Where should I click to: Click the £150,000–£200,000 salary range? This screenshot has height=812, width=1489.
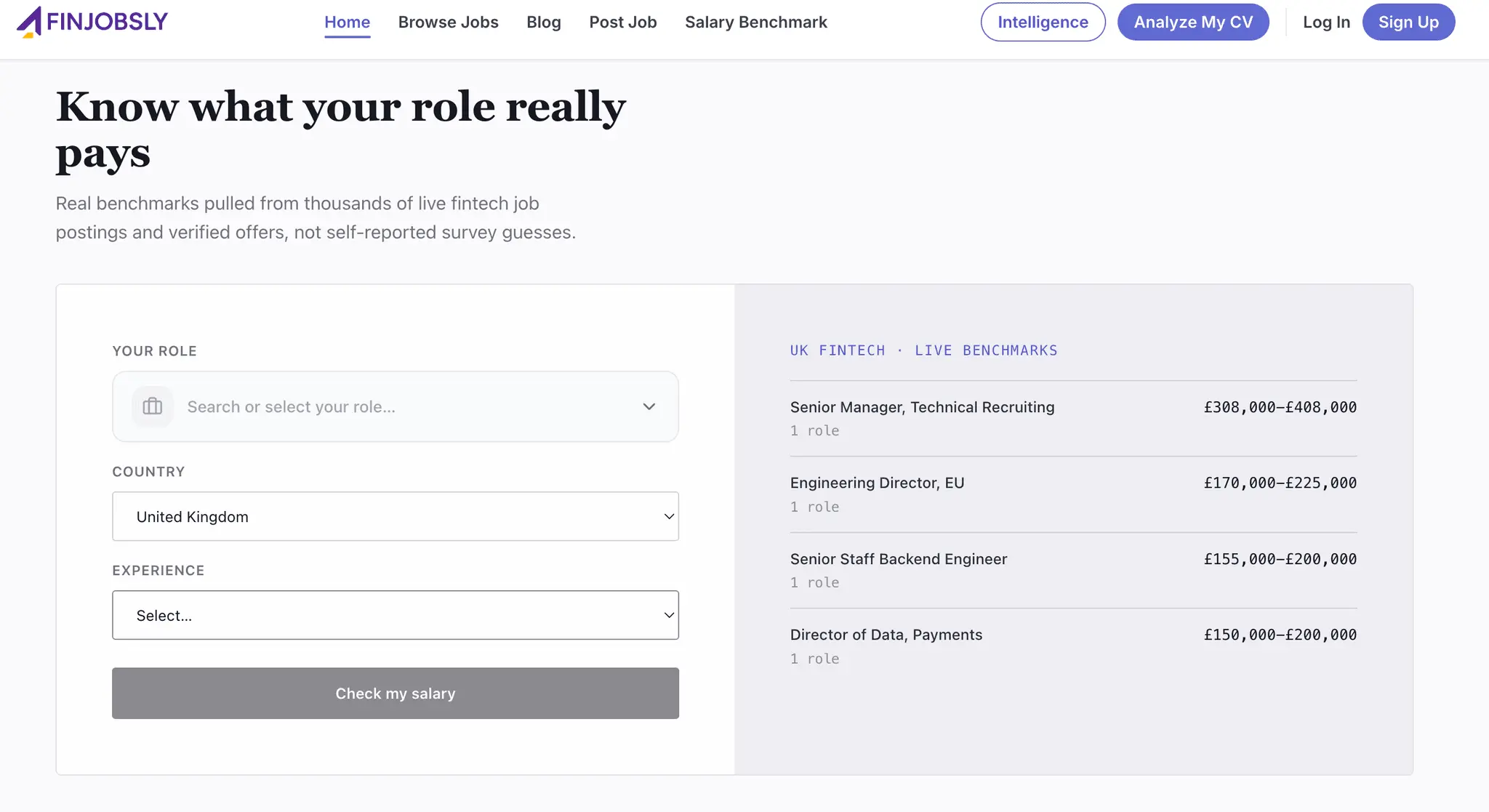click(x=1280, y=635)
